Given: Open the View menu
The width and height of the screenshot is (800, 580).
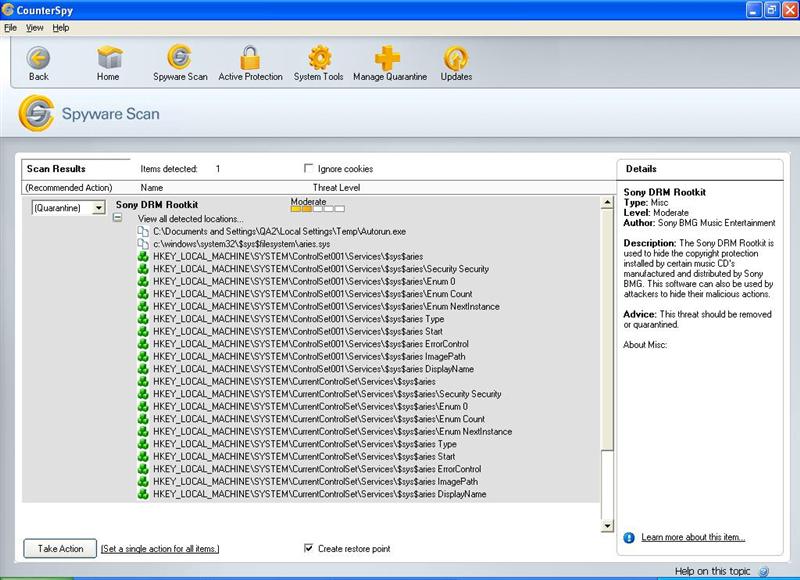Looking at the screenshot, I should pos(35,28).
